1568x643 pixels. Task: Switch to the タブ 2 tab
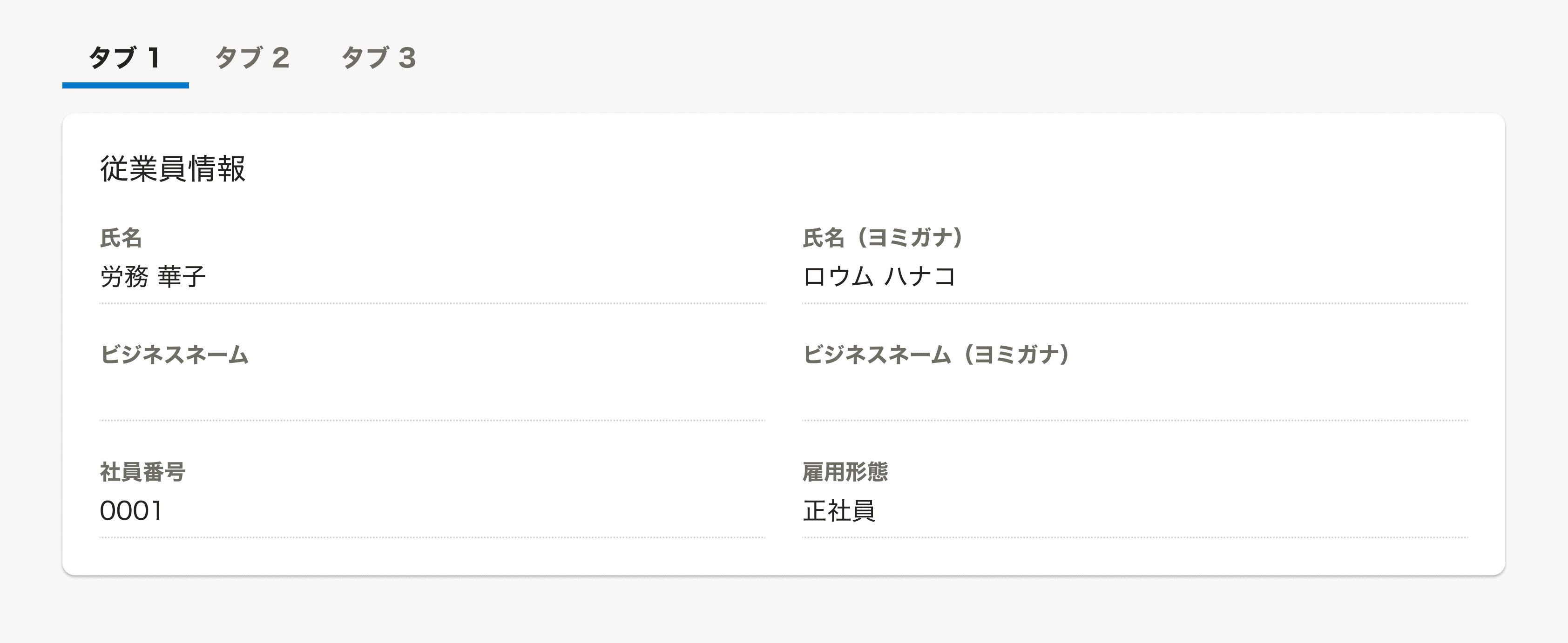254,59
